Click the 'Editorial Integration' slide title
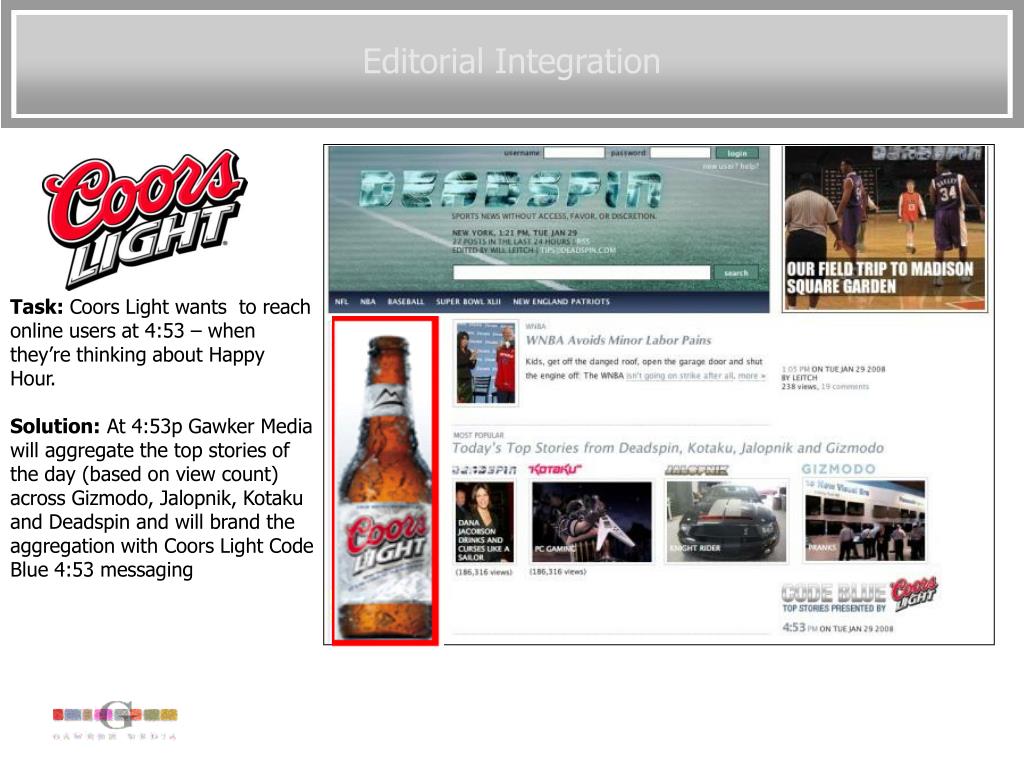Viewport: 1024px width, 768px height. click(x=511, y=62)
